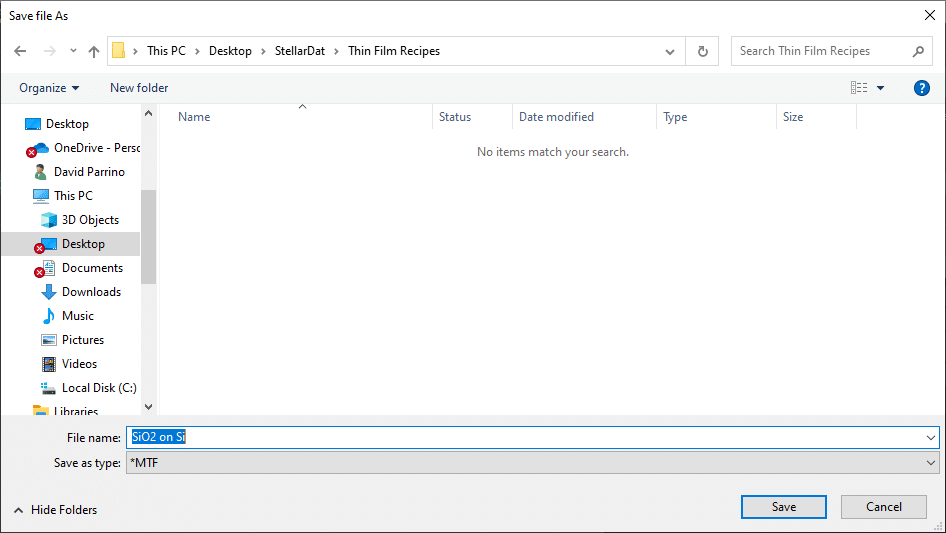Click the OneDrive cloud icon
This screenshot has height=533, width=946.
tap(40, 148)
